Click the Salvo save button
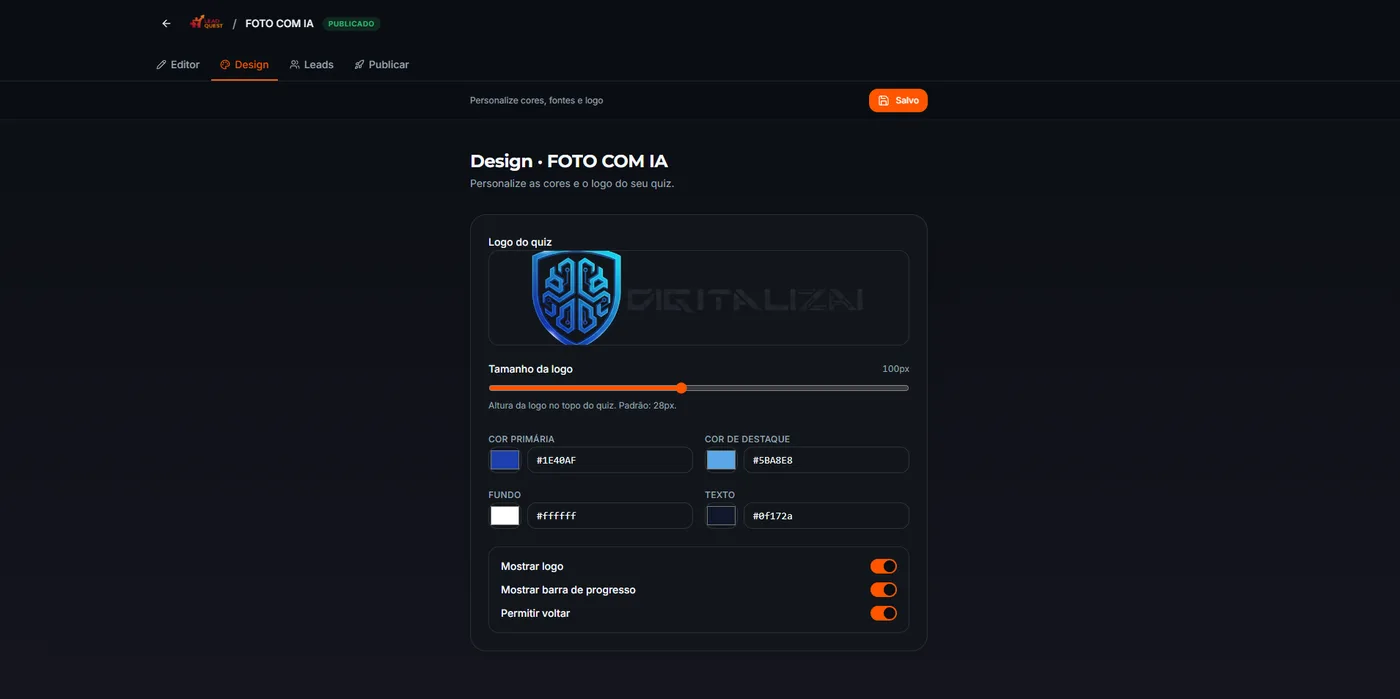The height and width of the screenshot is (699, 1400). coord(898,100)
